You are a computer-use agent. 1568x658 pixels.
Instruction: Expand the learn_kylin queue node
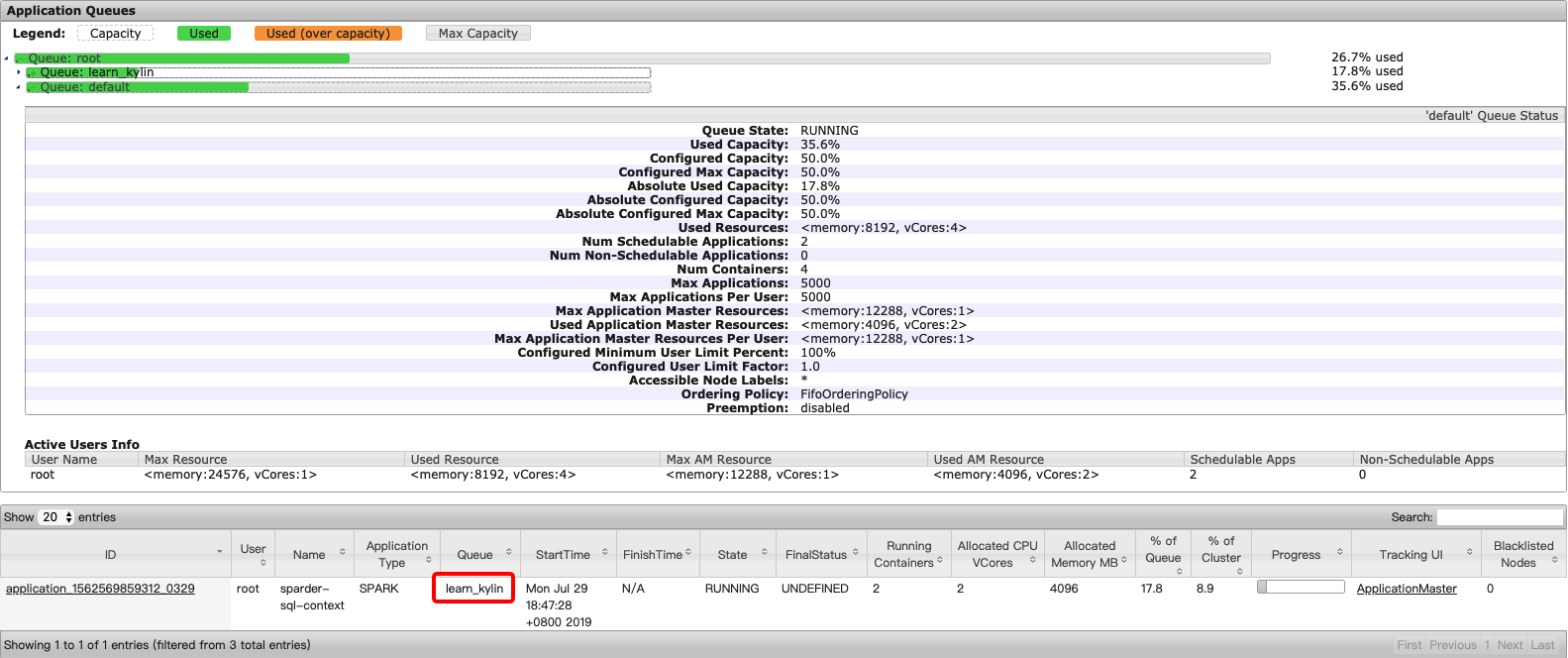pos(19,72)
